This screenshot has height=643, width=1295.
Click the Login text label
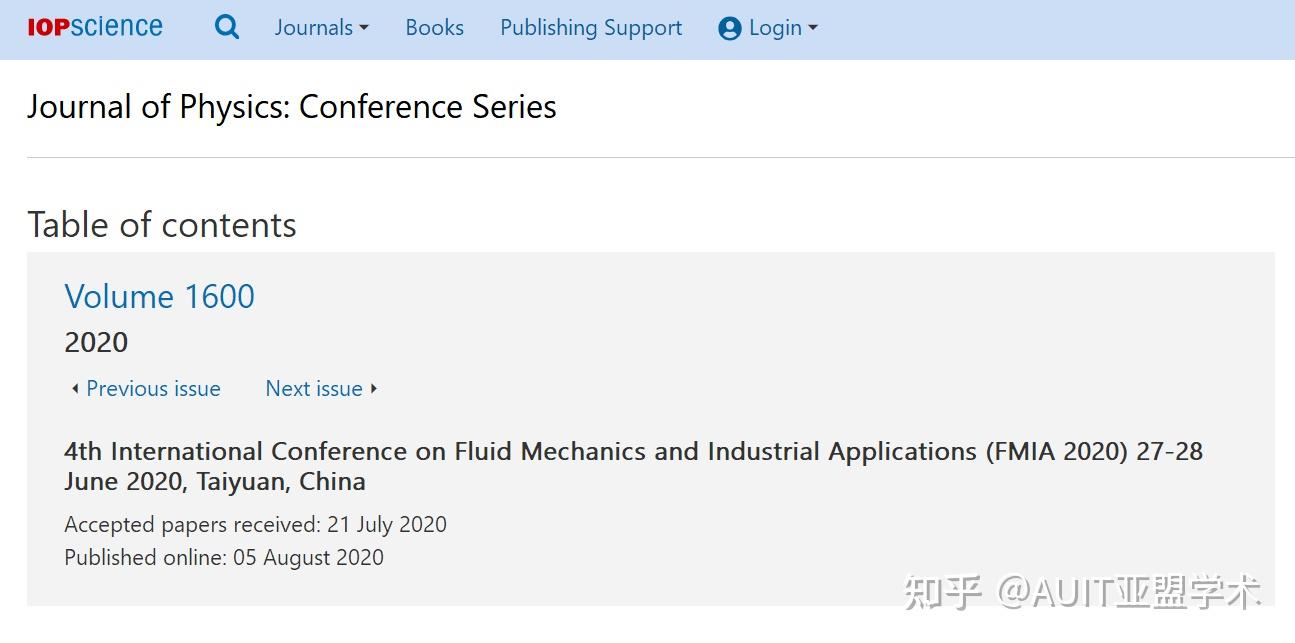(775, 28)
